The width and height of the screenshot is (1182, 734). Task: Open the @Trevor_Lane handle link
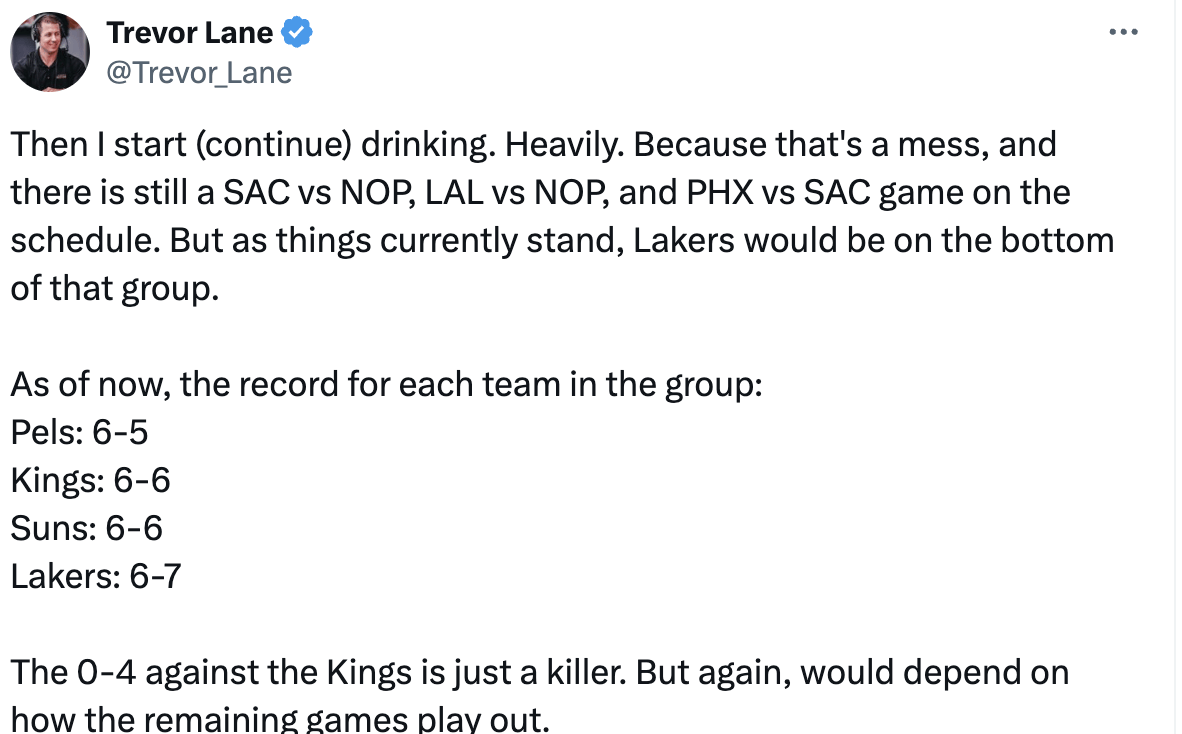[x=199, y=73]
